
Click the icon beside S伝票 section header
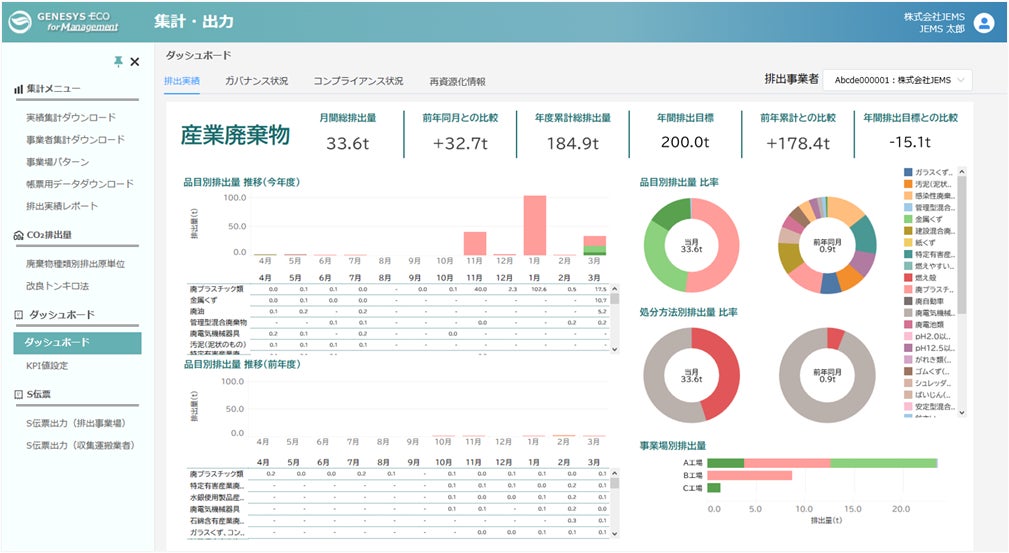(x=19, y=394)
